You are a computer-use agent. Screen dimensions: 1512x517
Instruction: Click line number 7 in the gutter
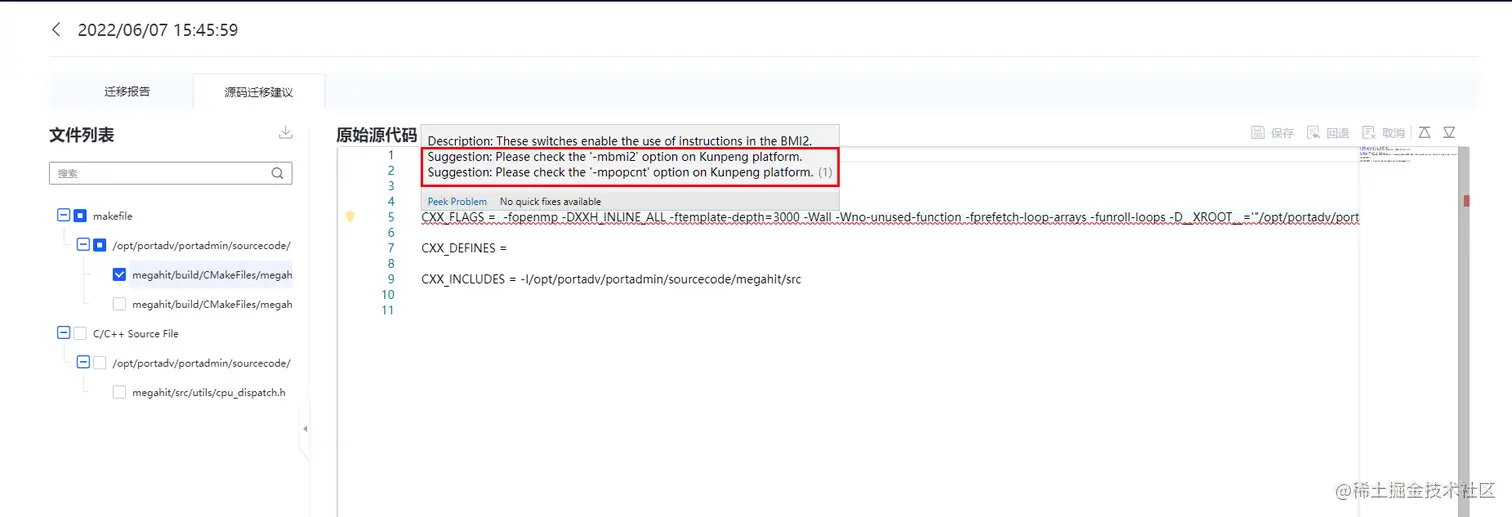point(391,248)
